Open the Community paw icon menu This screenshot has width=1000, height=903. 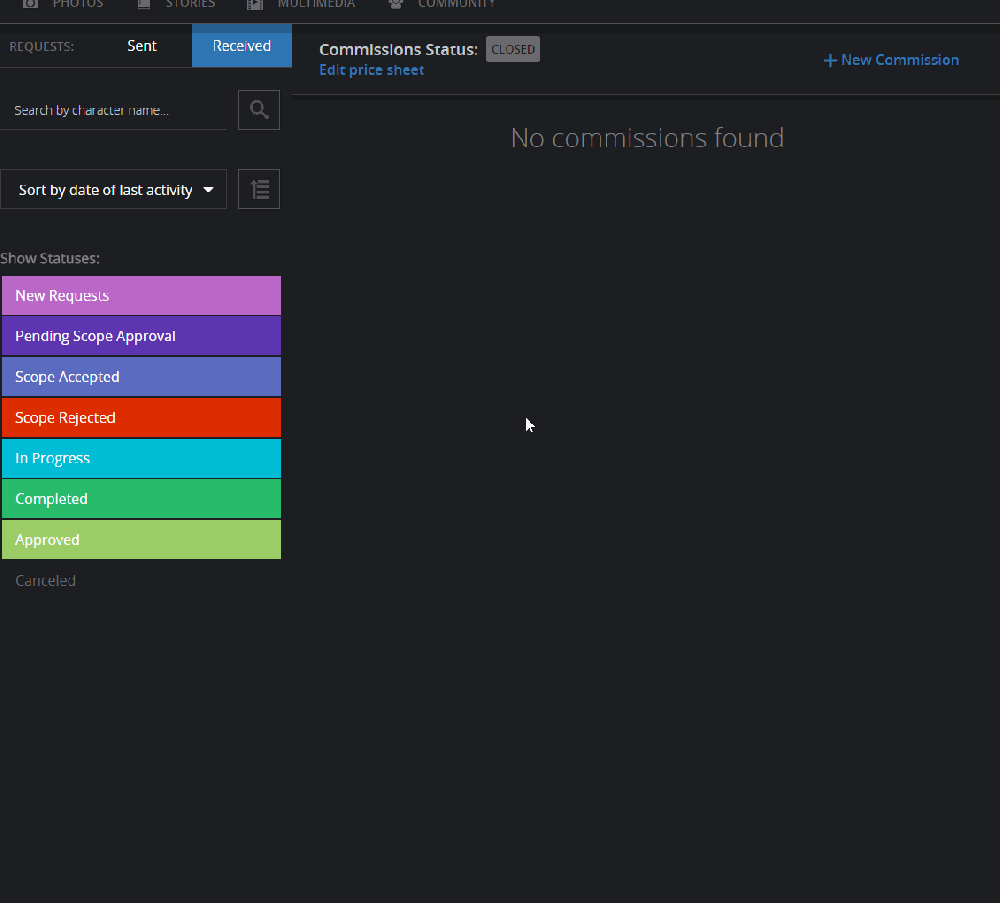pyautogui.click(x=396, y=4)
